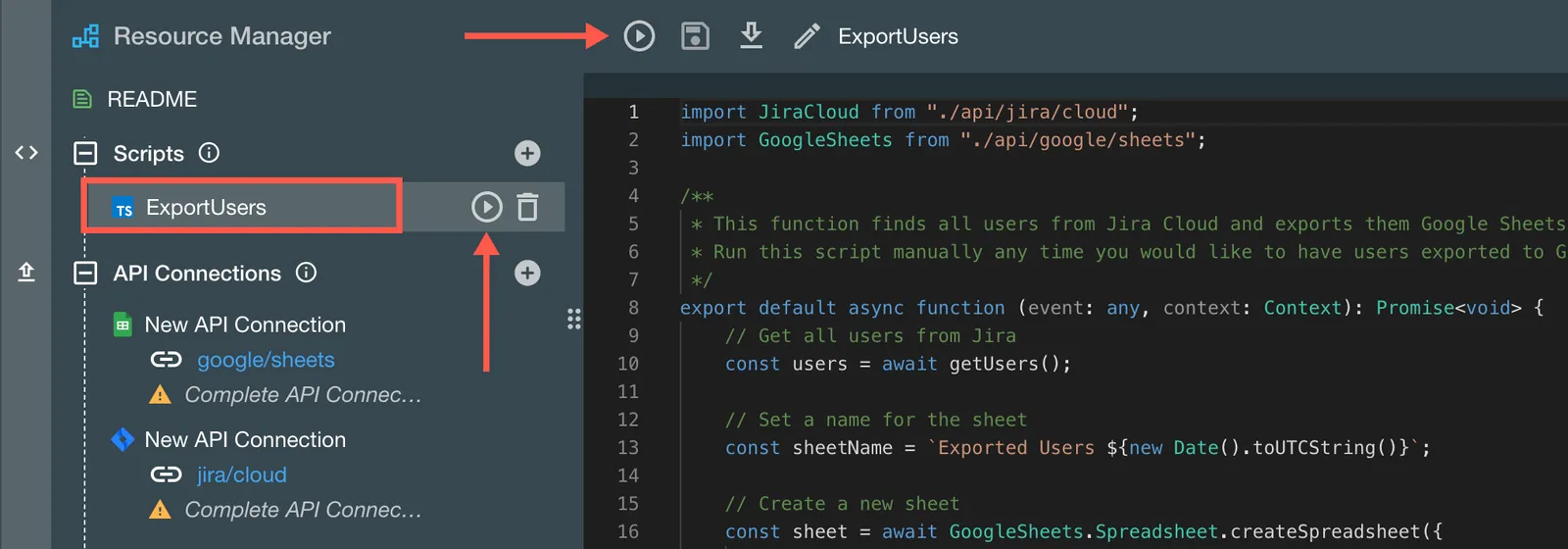The height and width of the screenshot is (549, 1568).
Task: Rename script using the pencil icon
Action: tap(807, 36)
